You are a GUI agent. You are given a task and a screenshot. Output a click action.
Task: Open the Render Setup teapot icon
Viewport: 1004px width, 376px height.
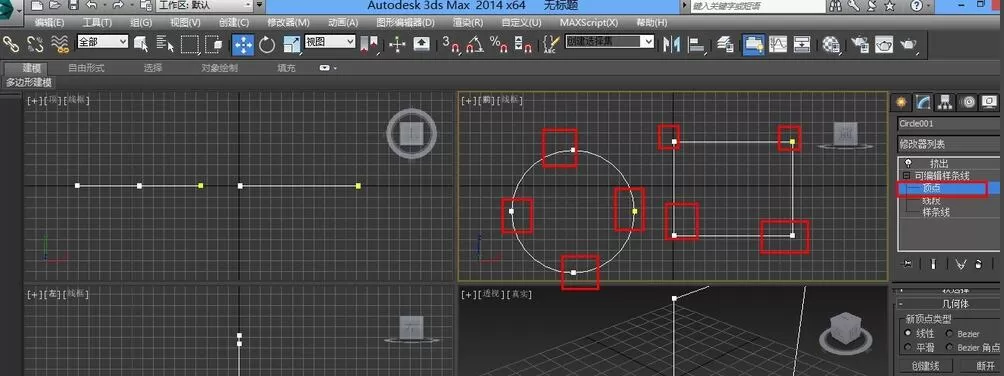pyautogui.click(x=860, y=44)
